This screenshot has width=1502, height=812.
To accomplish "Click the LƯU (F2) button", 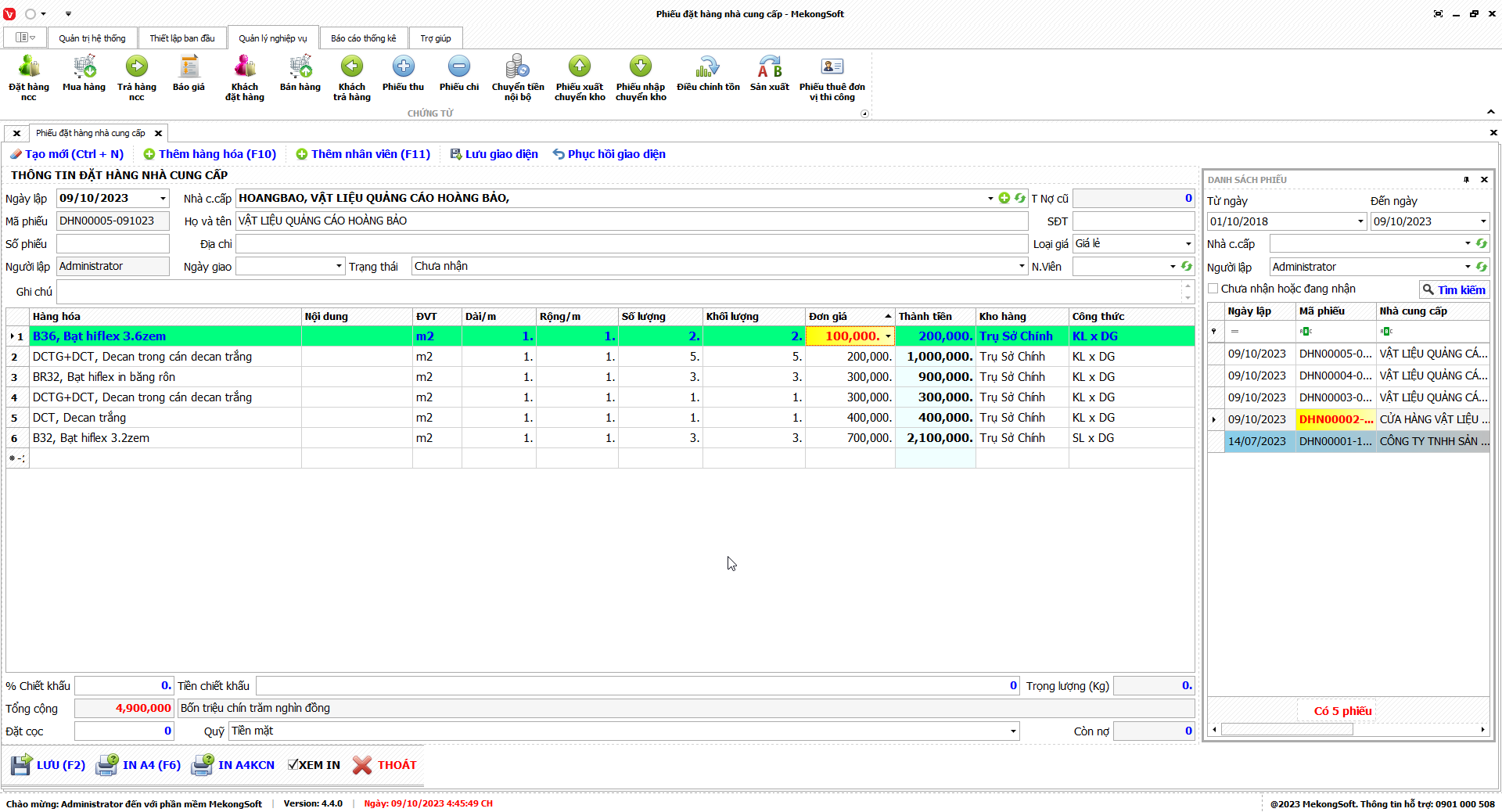I will click(49, 765).
